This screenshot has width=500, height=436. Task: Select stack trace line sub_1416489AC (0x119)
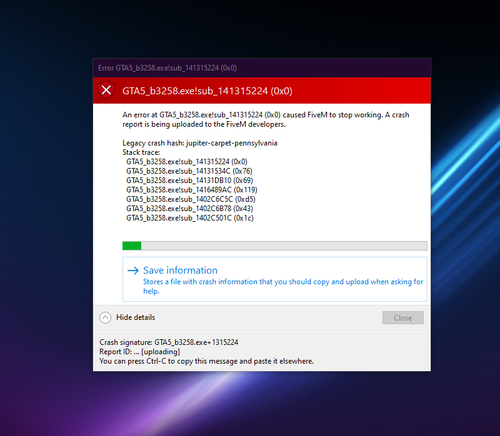[x=192, y=190]
